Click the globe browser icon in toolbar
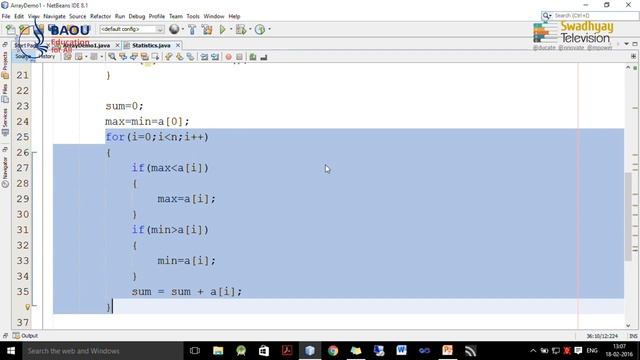 point(174,29)
